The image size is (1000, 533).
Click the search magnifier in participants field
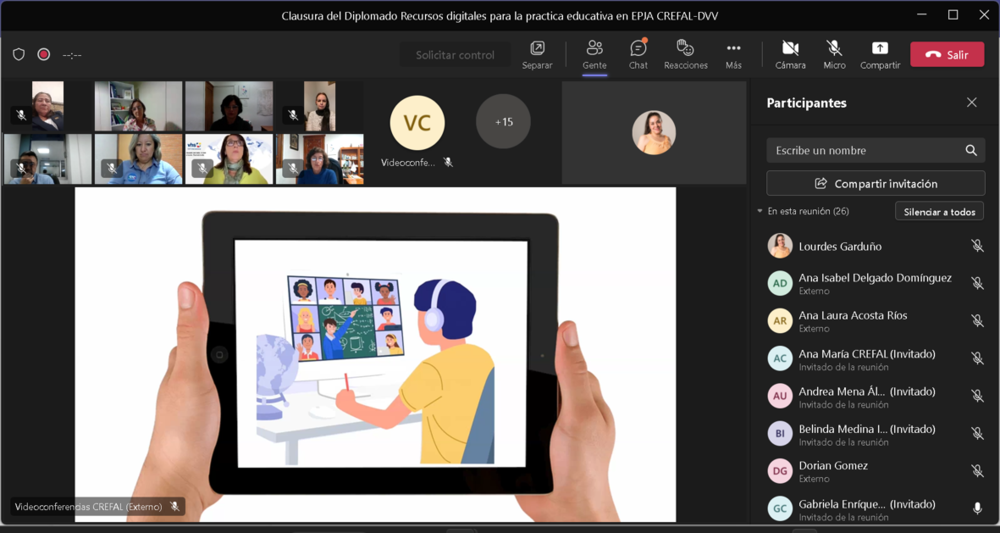(x=971, y=151)
